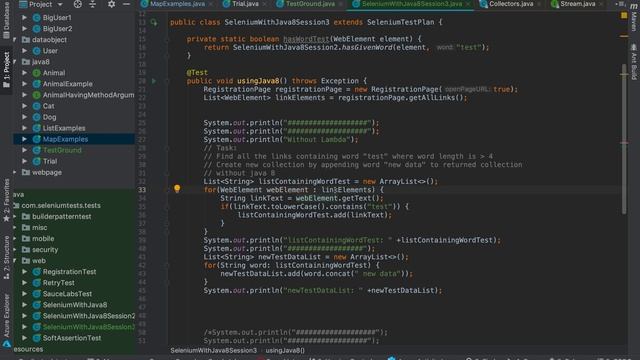Viewport: 640px width, 360px height.
Task: Select the security folder
Action: pyautogui.click(x=45, y=249)
